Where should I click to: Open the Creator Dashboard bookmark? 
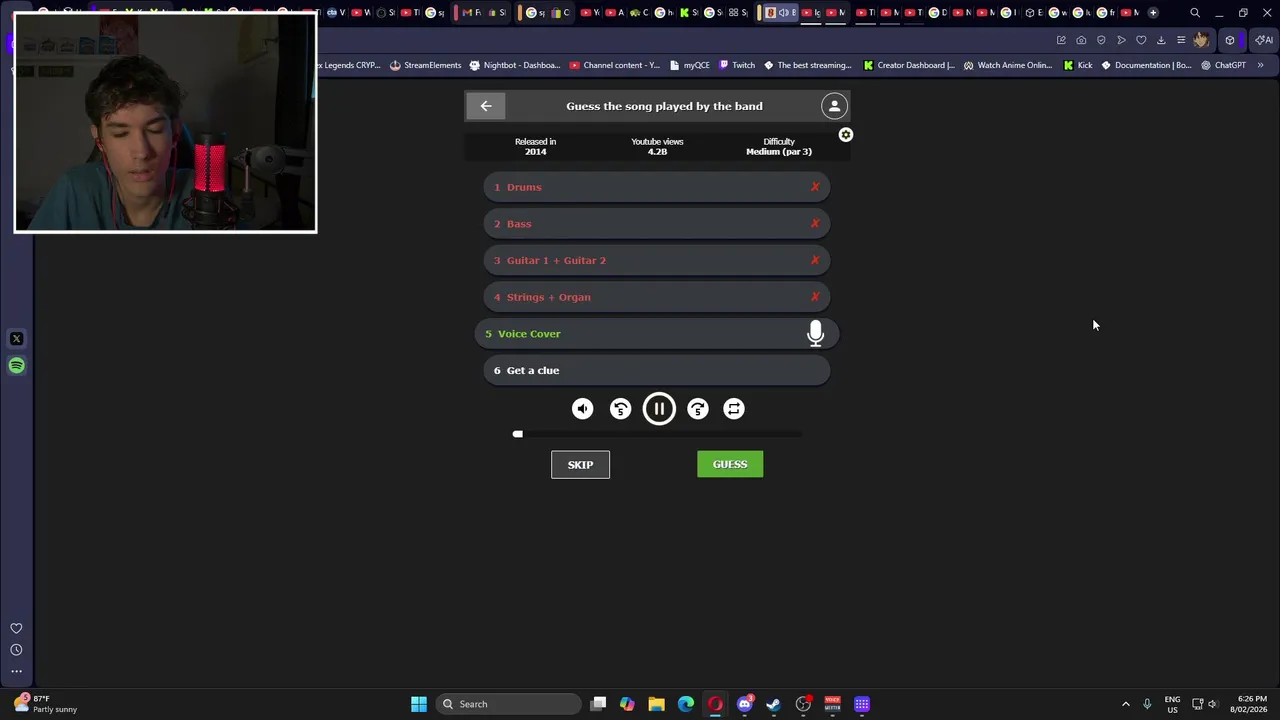(909, 65)
